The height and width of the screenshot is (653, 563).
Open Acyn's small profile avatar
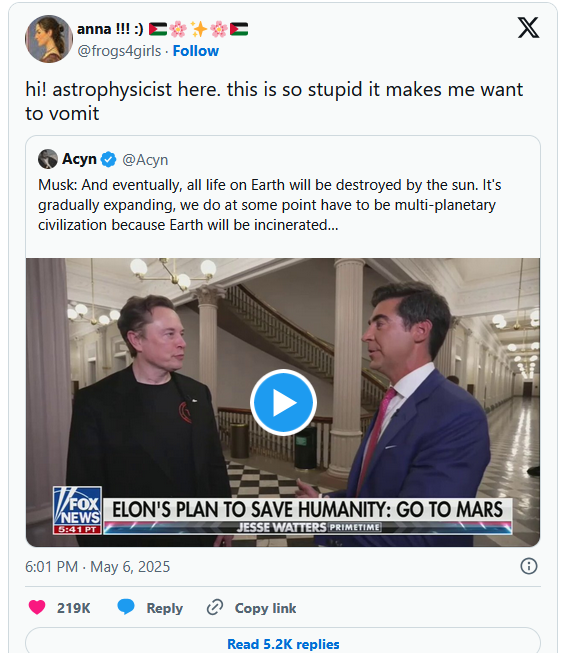48,159
